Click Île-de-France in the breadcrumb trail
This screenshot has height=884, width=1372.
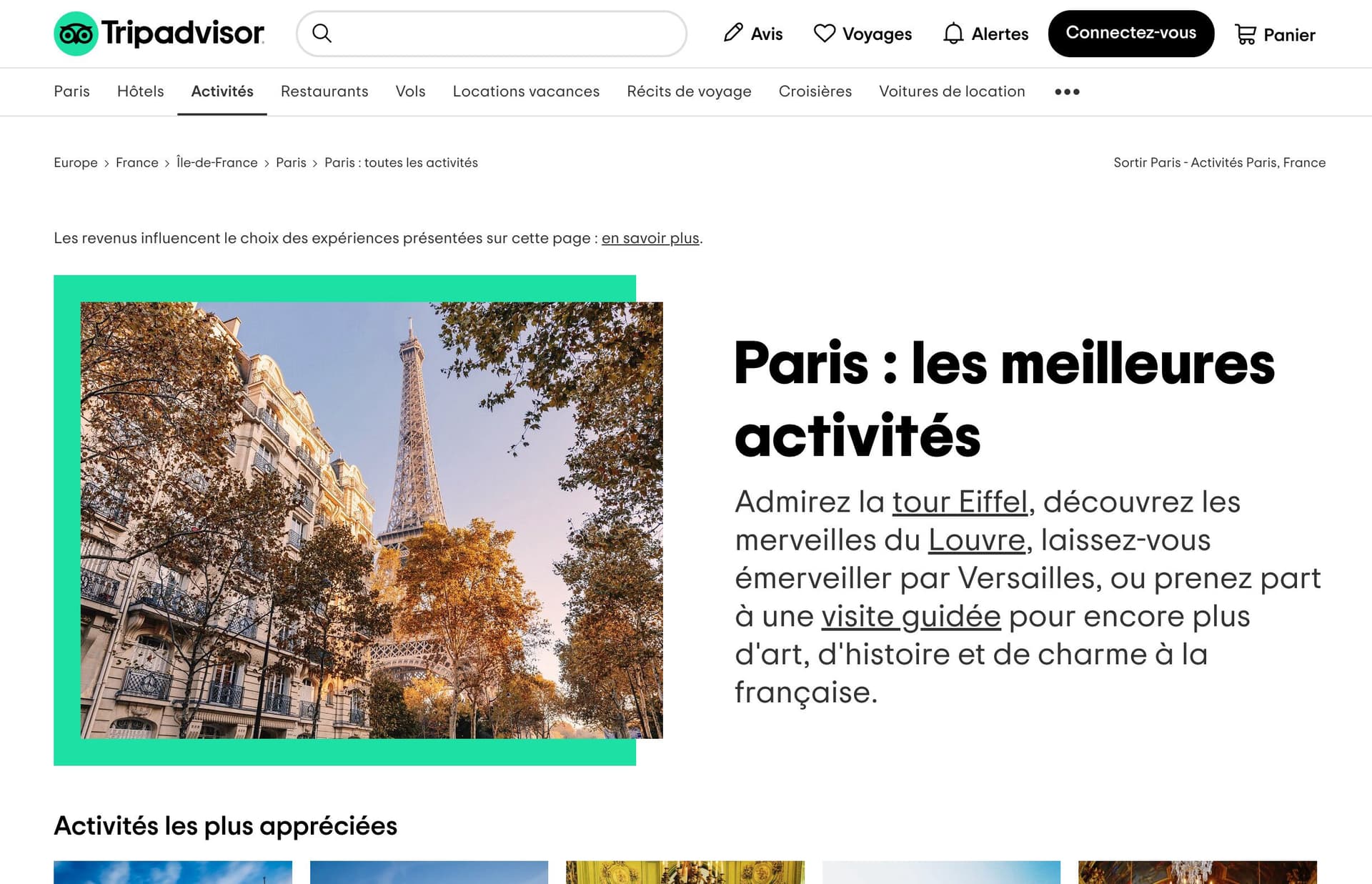coord(217,162)
